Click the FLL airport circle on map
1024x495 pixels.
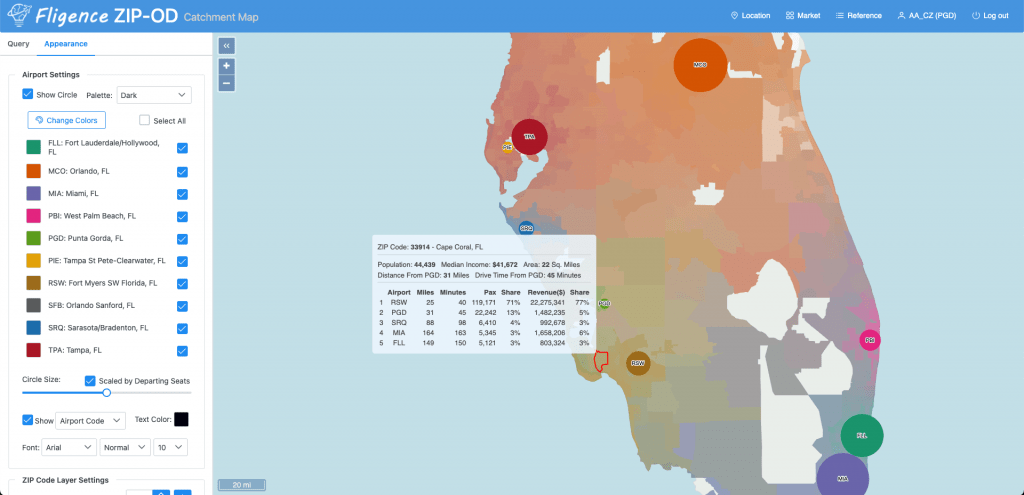862,436
